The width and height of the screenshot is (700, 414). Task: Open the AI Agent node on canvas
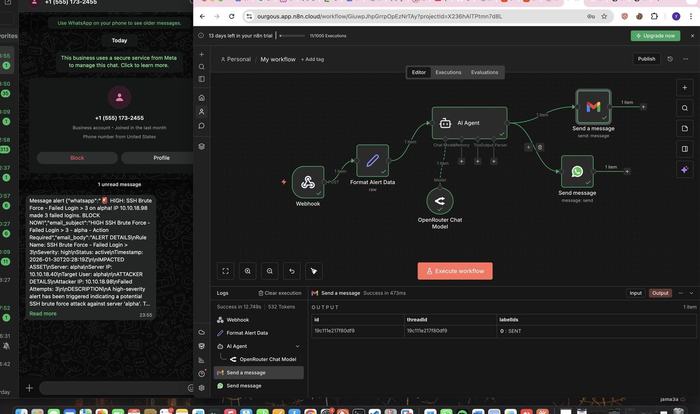click(470, 123)
